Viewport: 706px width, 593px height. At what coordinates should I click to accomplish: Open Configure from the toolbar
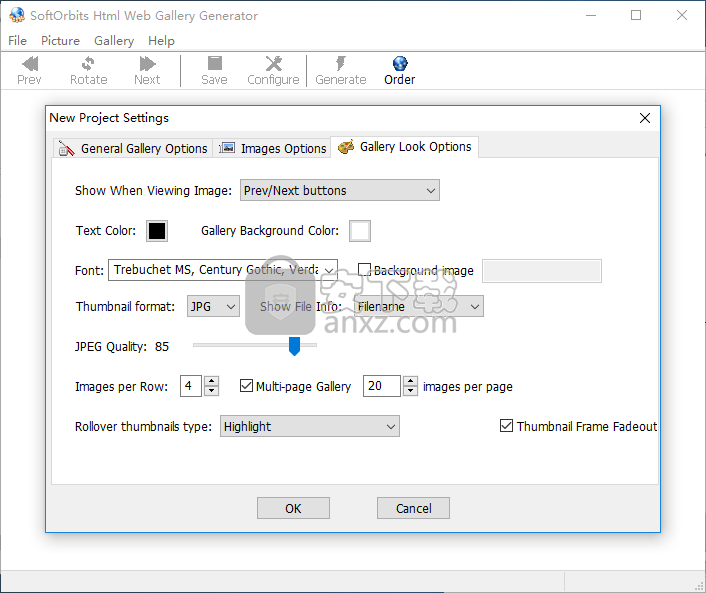pos(273,70)
